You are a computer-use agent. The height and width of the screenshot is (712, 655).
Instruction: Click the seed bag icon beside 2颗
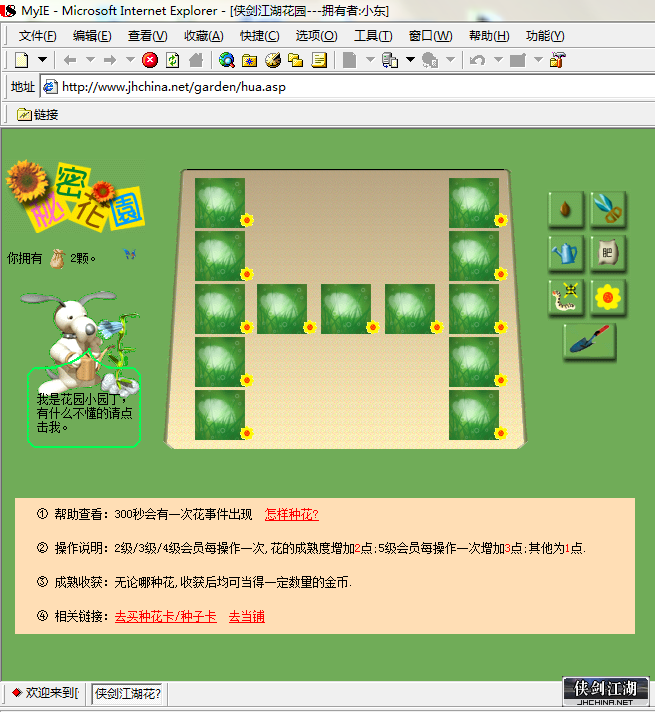click(58, 259)
